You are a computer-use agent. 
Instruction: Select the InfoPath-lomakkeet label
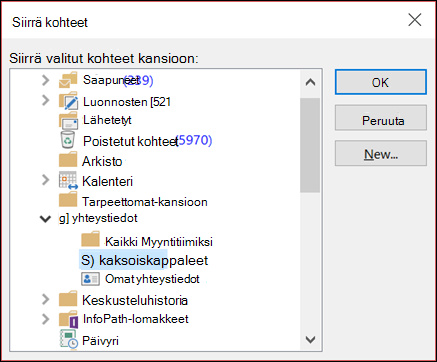click(135, 319)
